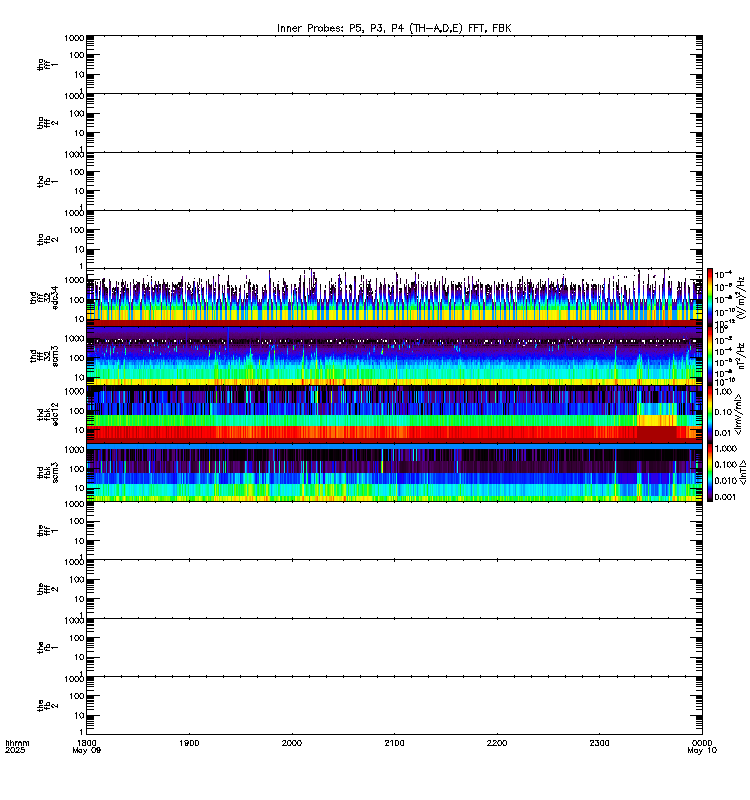Click the nT²/Hz rainbow color bar
The height and width of the screenshot is (800, 750).
tap(710, 356)
